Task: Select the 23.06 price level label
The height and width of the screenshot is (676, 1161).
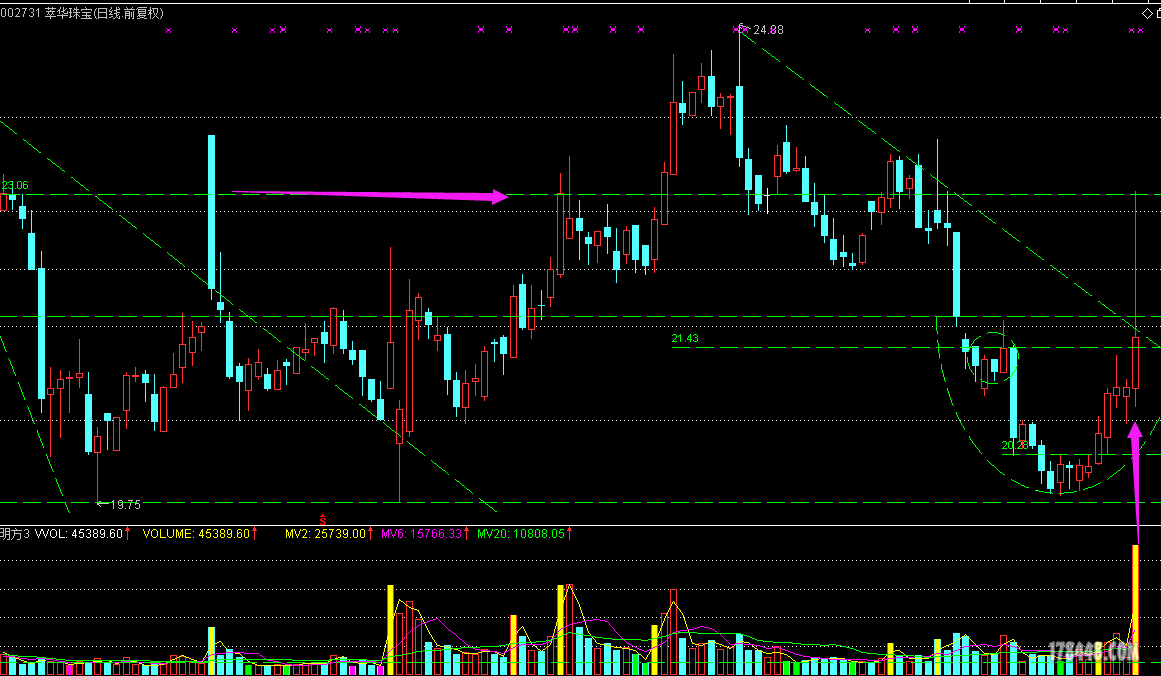Action: click(15, 185)
